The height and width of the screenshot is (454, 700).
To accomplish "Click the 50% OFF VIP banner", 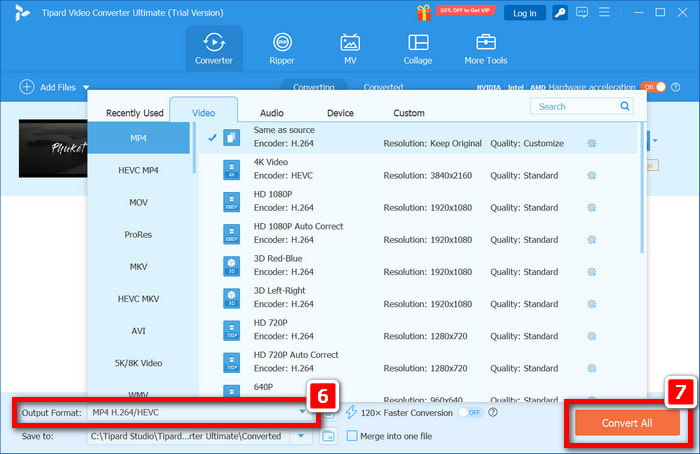I will click(465, 10).
